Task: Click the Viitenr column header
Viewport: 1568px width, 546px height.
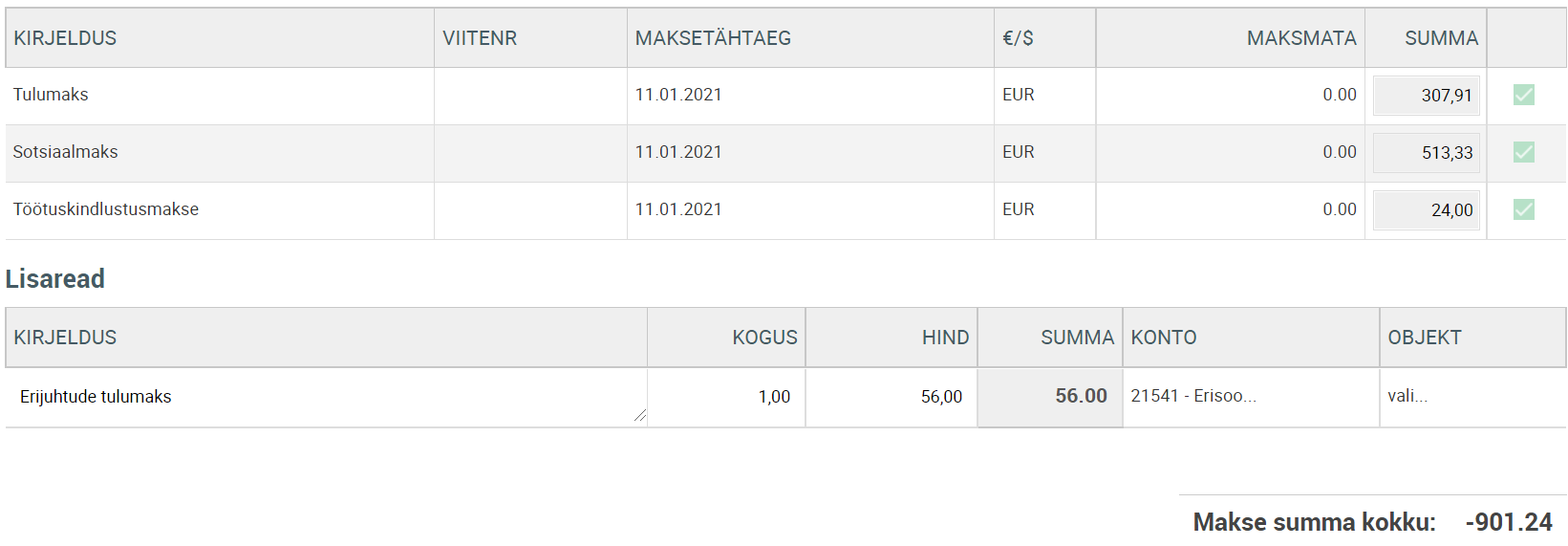Action: 480,38
